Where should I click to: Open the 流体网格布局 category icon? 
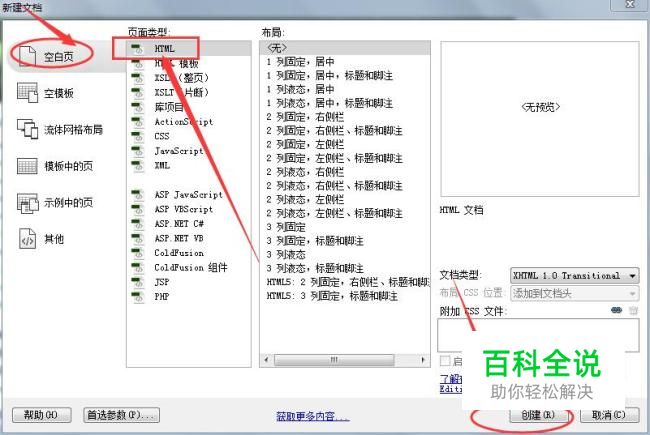[27, 129]
